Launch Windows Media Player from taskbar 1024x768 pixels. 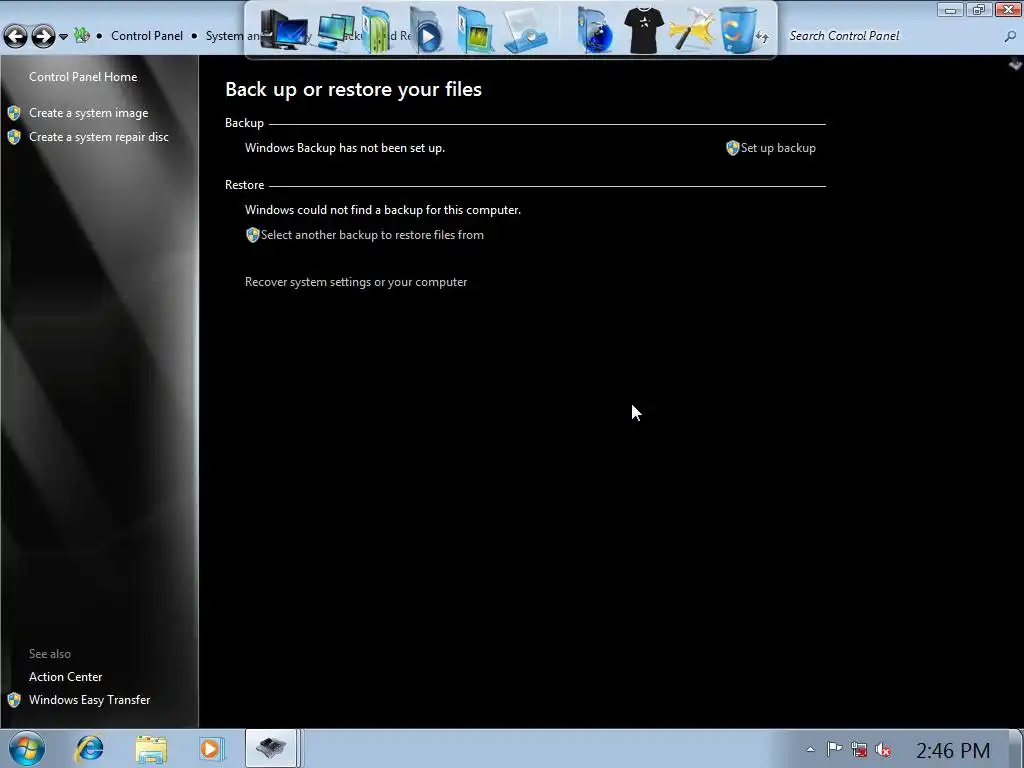(x=212, y=748)
